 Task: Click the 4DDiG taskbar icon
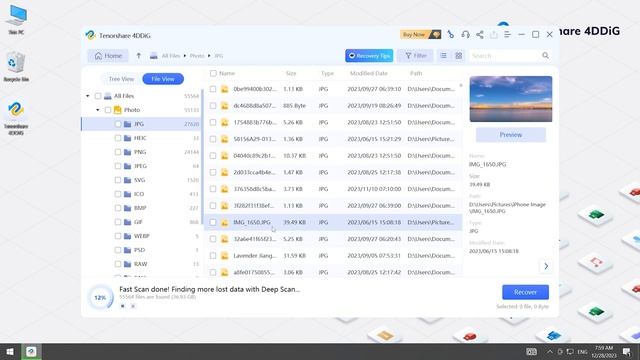point(31,351)
